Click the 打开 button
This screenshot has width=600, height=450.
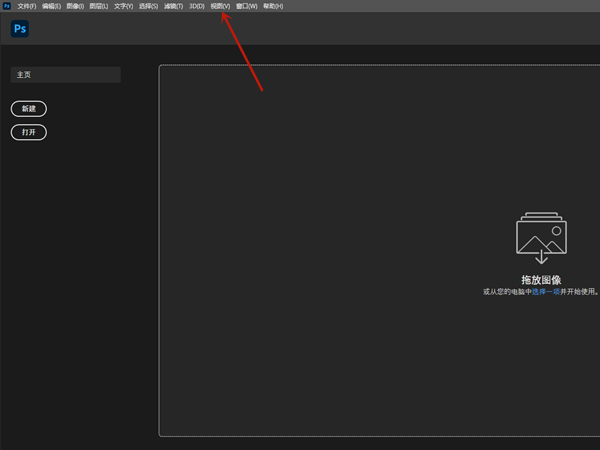[29, 132]
